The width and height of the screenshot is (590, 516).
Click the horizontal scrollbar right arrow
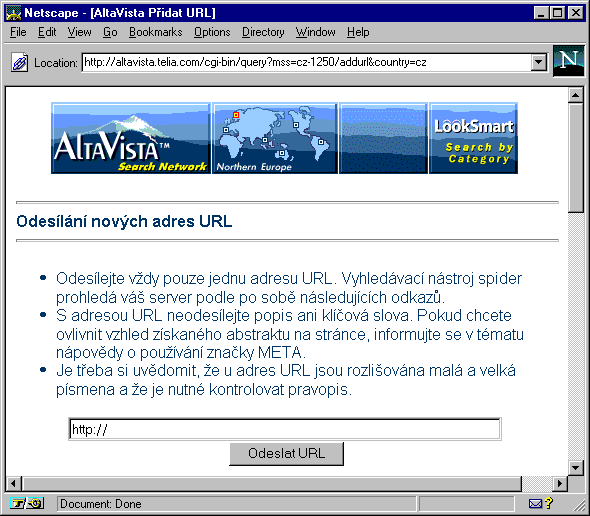tap(560, 483)
